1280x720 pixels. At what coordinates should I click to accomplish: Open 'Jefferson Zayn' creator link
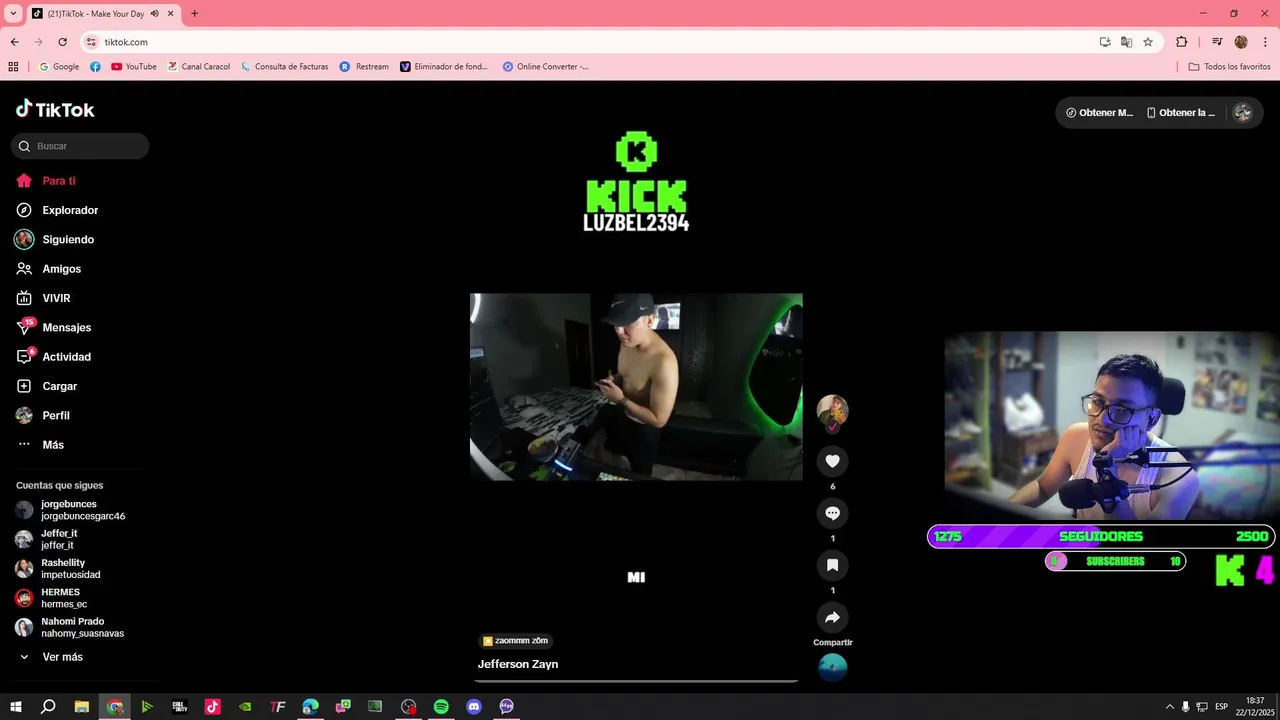point(518,664)
